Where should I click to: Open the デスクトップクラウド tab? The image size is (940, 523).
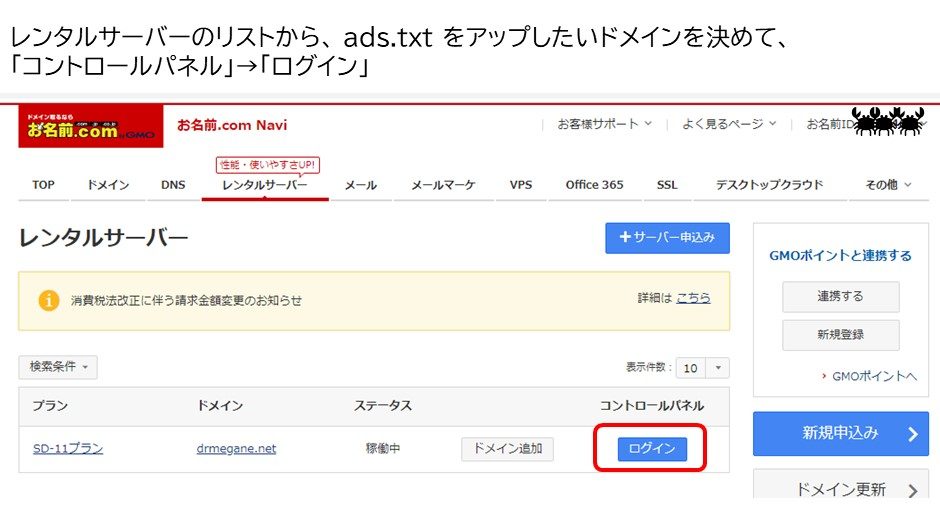point(770,185)
